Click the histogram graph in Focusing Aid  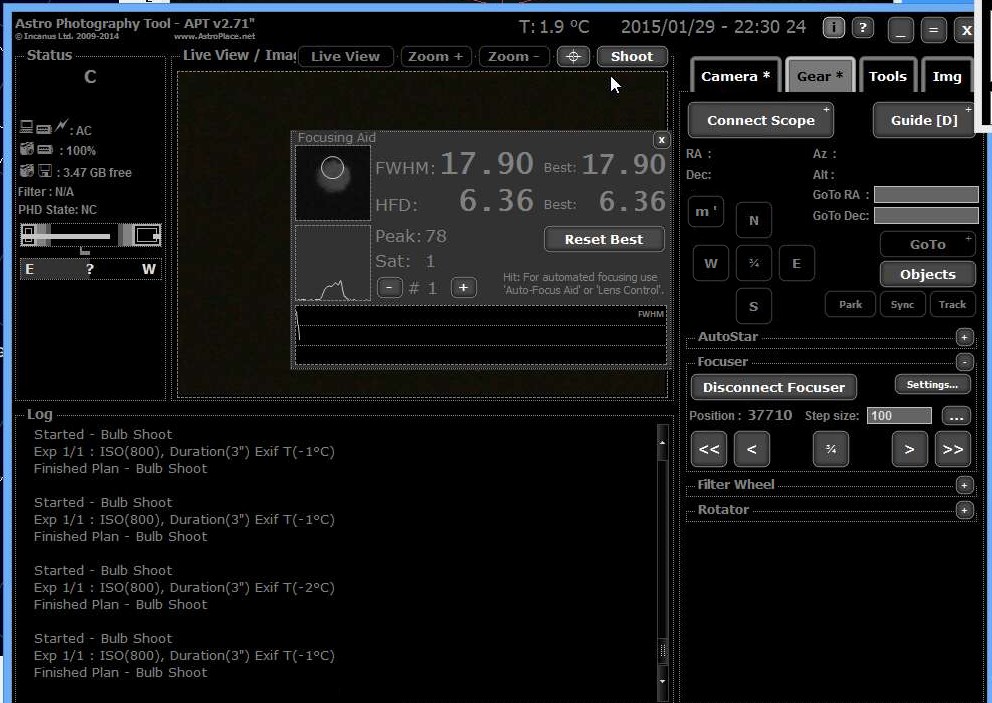pos(333,263)
